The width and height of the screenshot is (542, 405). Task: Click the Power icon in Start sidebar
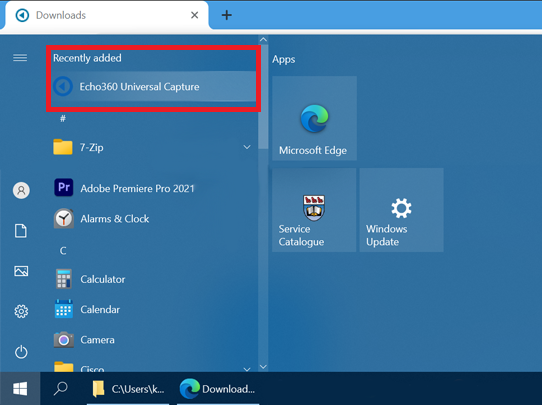point(21,352)
